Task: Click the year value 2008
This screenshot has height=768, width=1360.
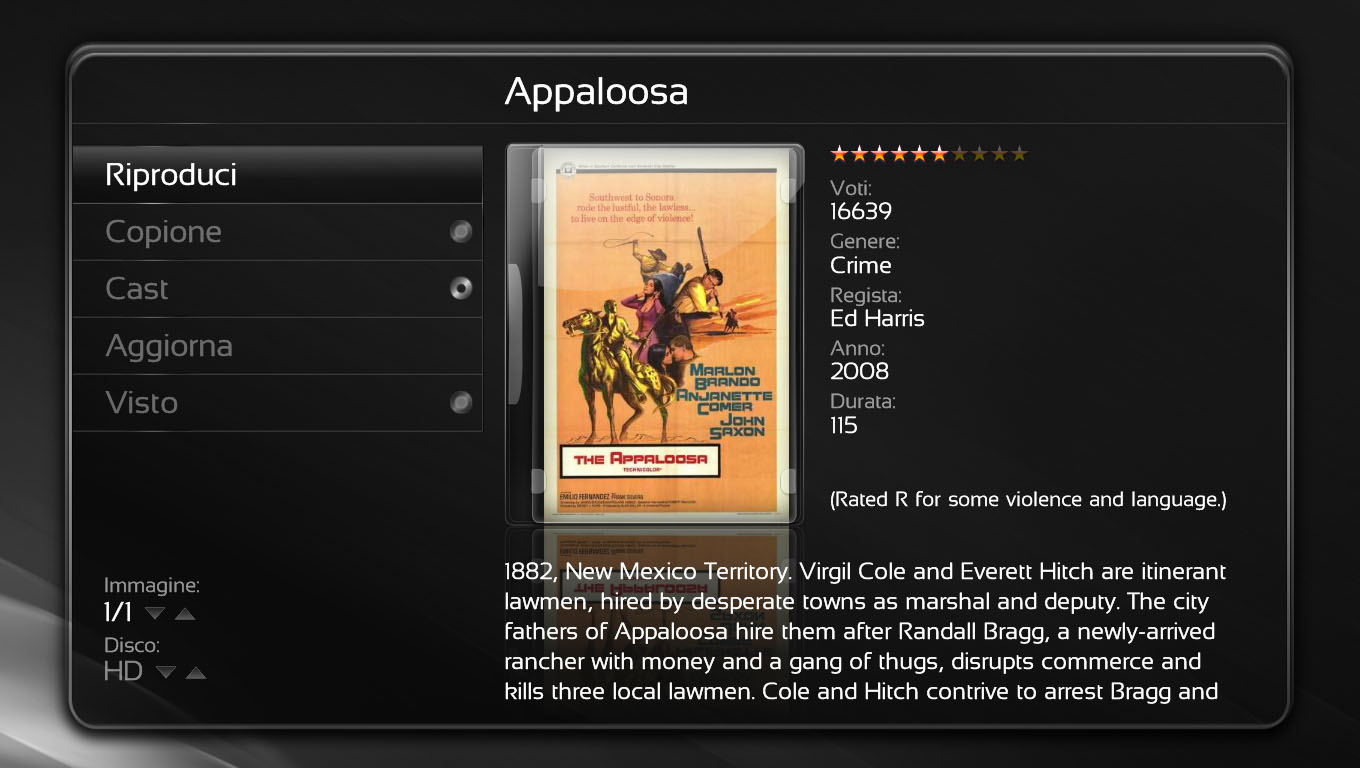Action: [x=859, y=371]
